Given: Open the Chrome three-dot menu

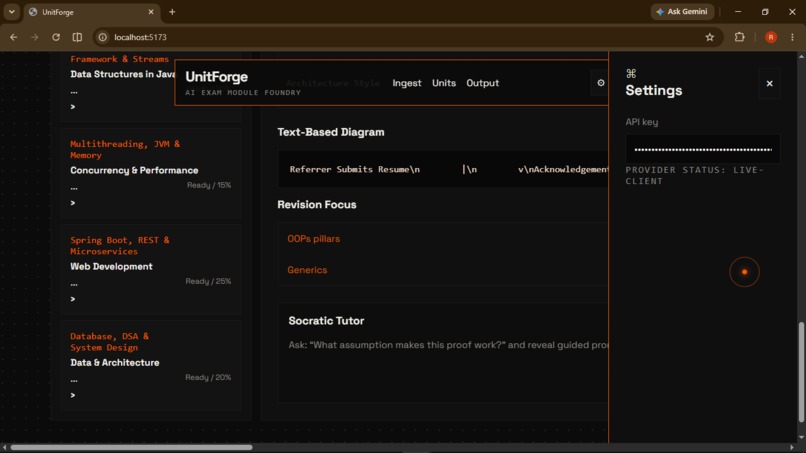Looking at the screenshot, I should 792,37.
